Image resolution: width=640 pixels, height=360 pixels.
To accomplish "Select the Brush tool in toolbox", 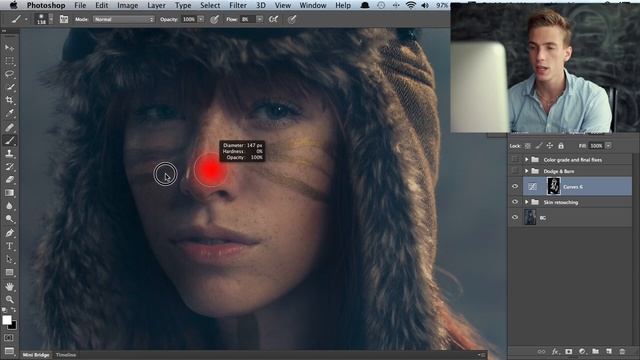I will point(9,140).
